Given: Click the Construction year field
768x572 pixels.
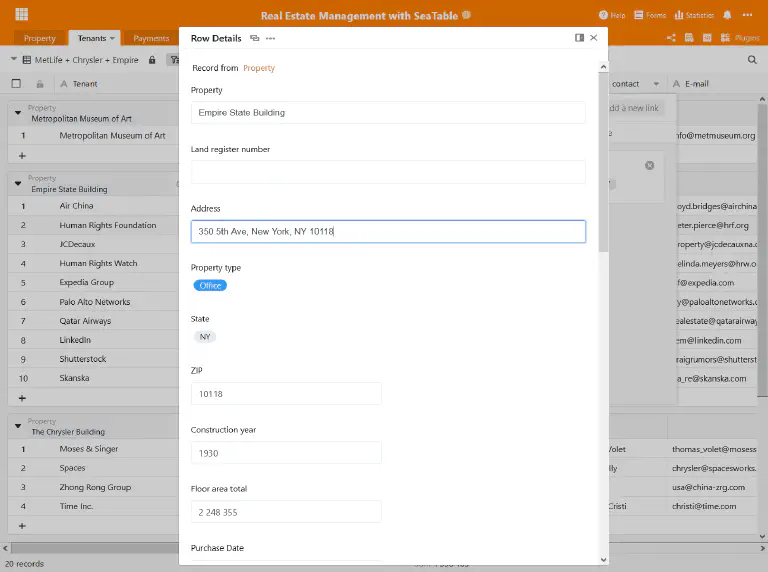Looking at the screenshot, I should click(x=286, y=453).
